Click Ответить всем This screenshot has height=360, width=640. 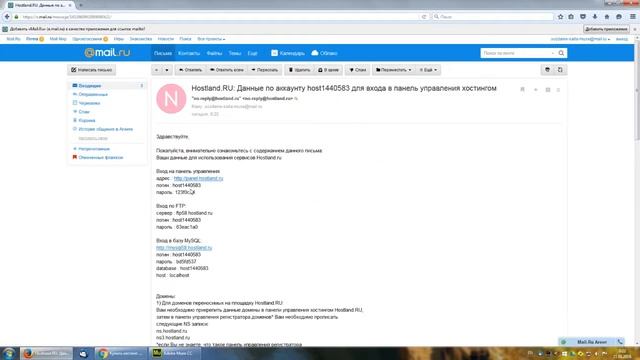pyautogui.click(x=227, y=70)
